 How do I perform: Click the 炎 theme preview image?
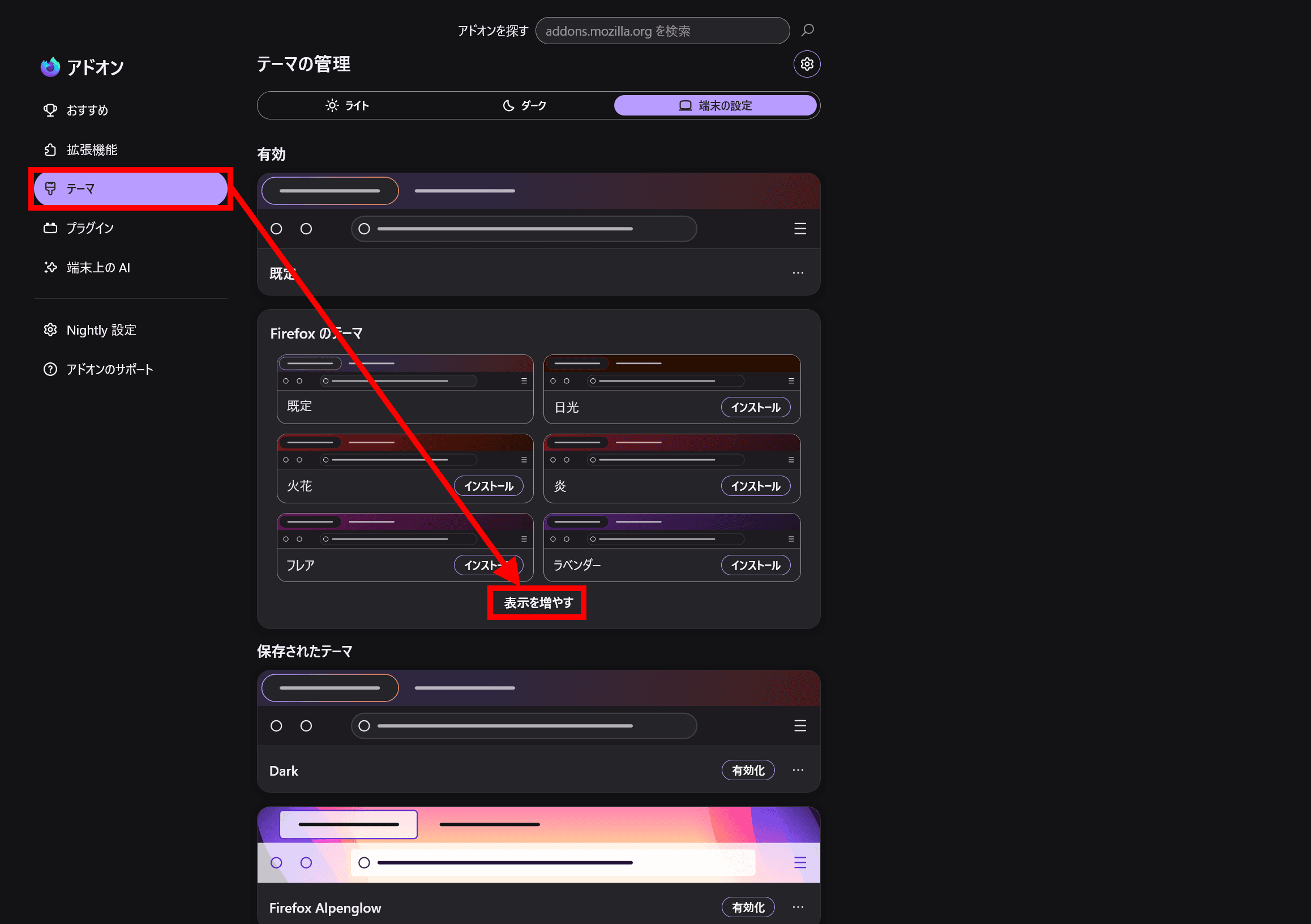coord(671,451)
